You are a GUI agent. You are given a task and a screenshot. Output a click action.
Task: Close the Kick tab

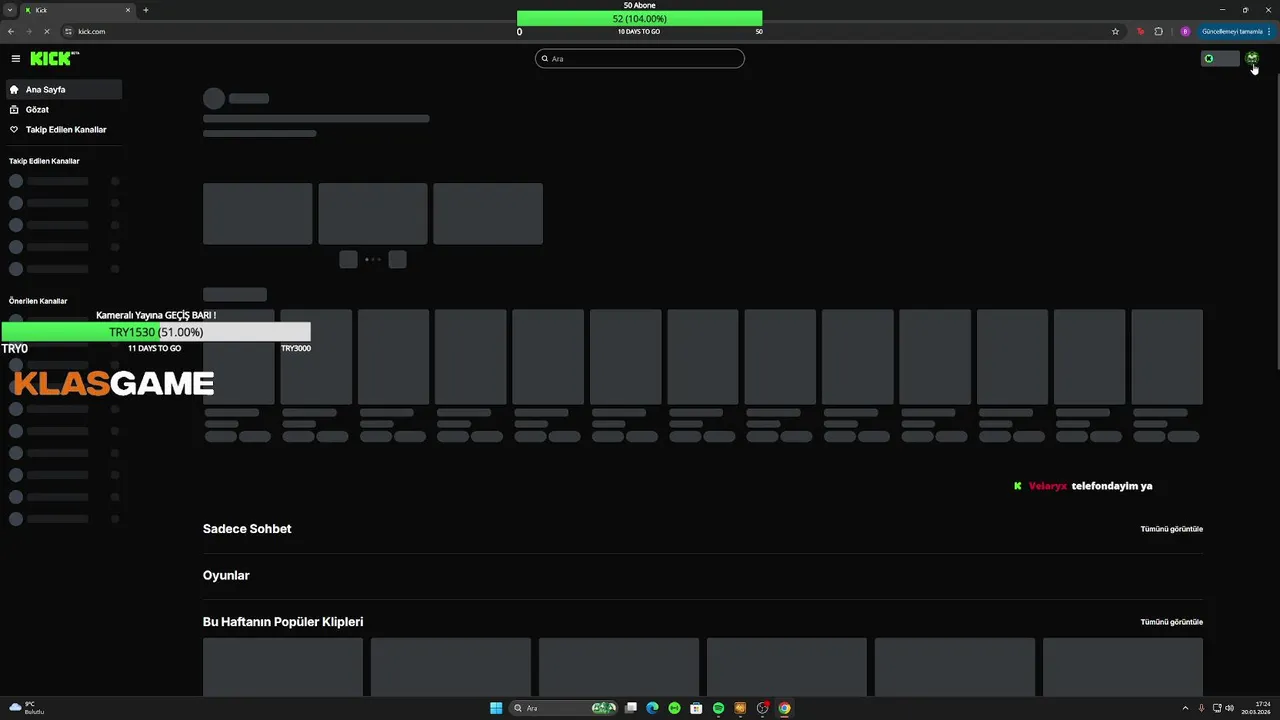[128, 10]
